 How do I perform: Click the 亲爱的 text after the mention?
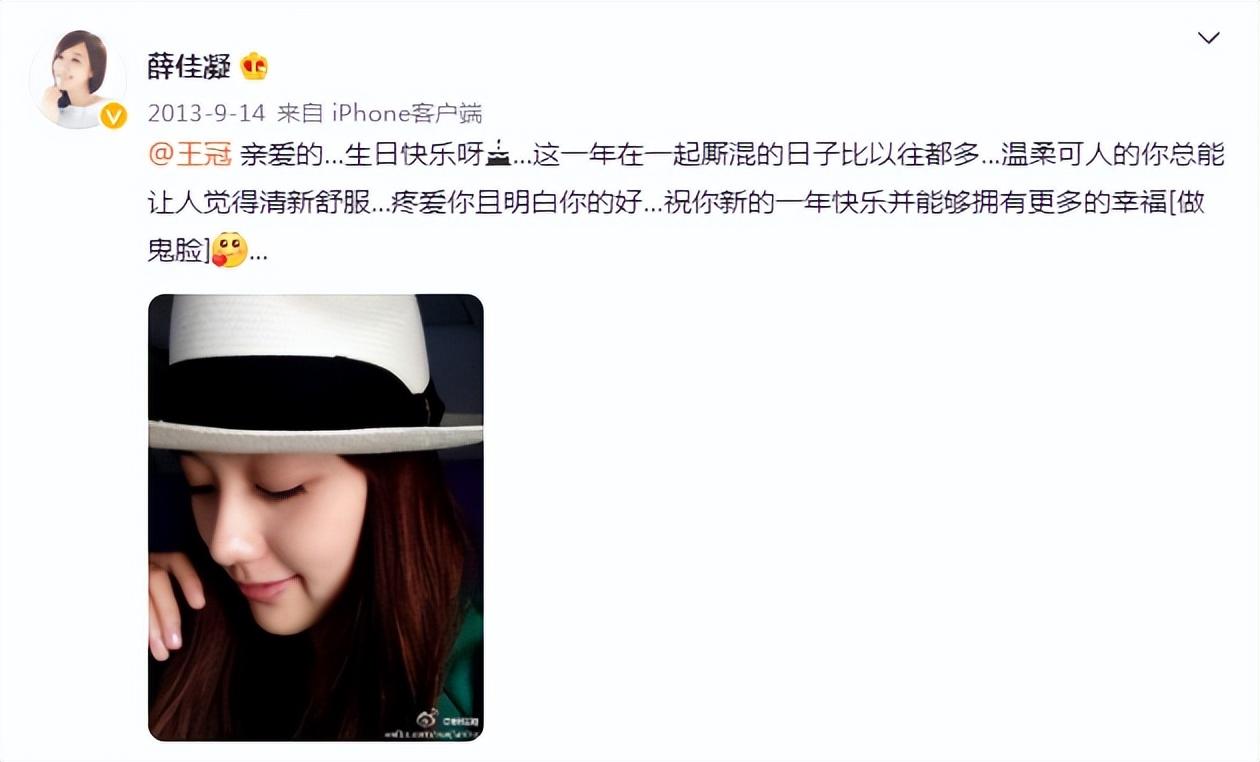282,156
